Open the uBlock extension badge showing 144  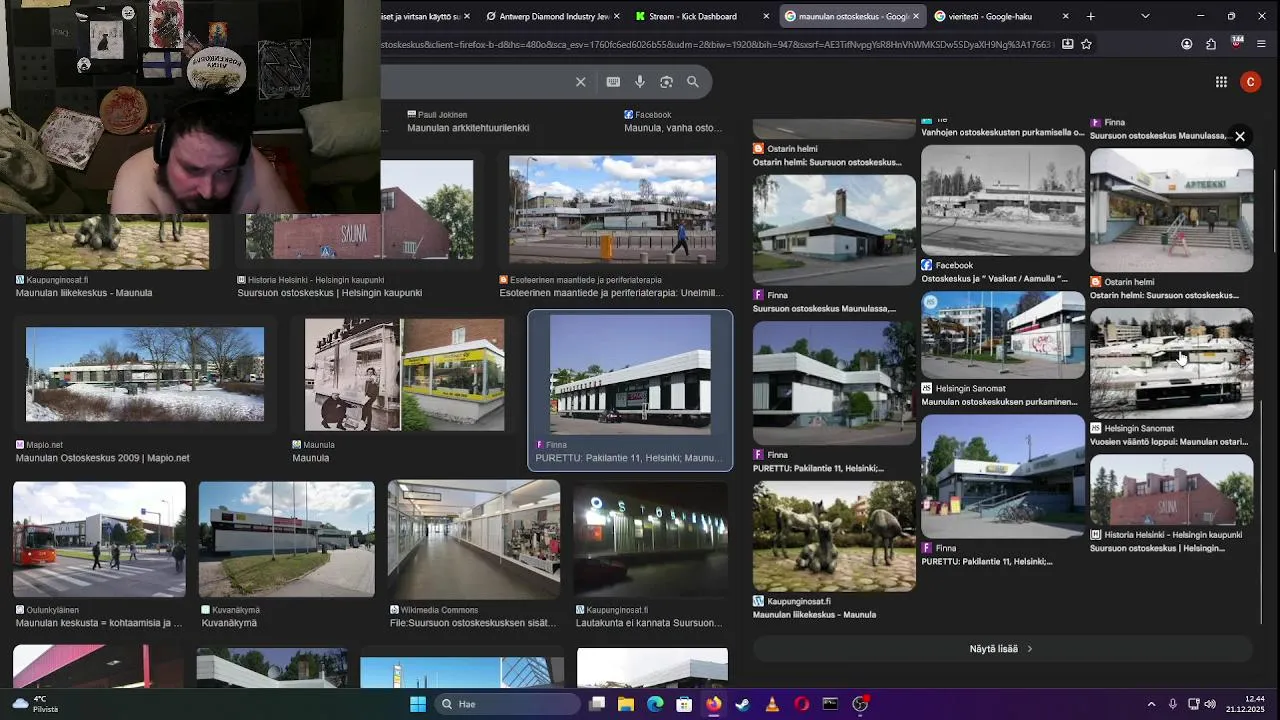pos(1237,43)
